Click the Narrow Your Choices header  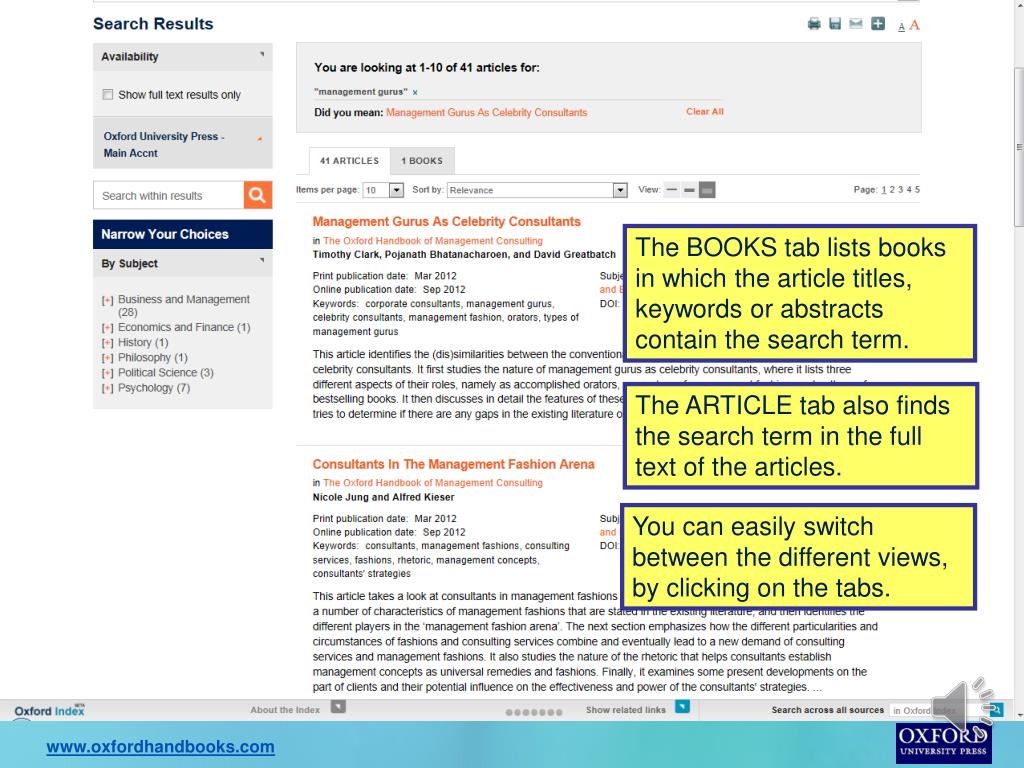[x=183, y=234]
